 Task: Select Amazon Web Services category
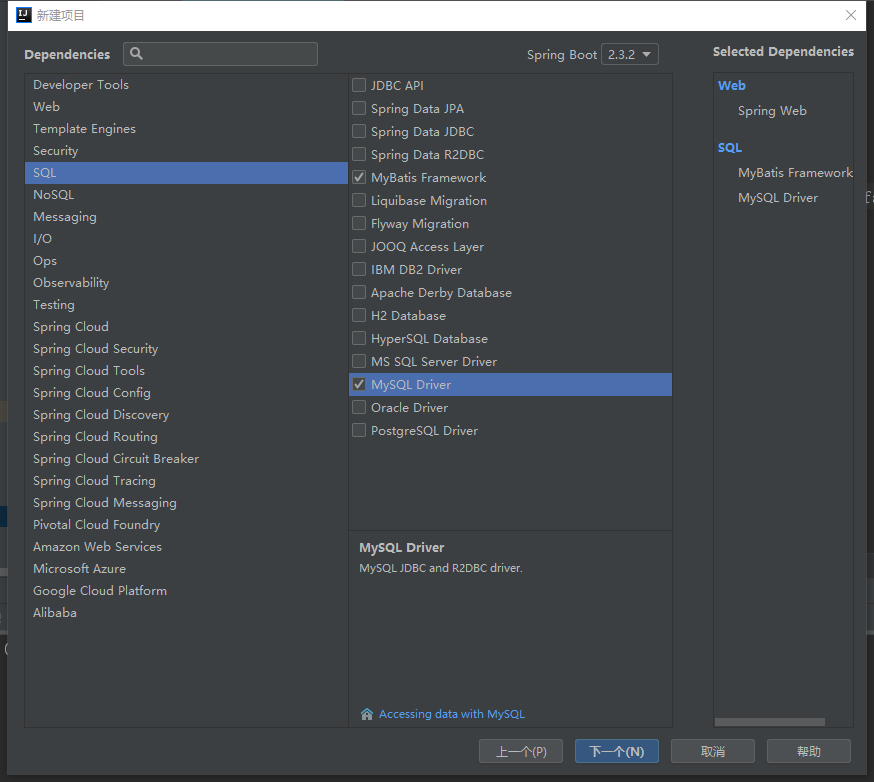(x=186, y=547)
